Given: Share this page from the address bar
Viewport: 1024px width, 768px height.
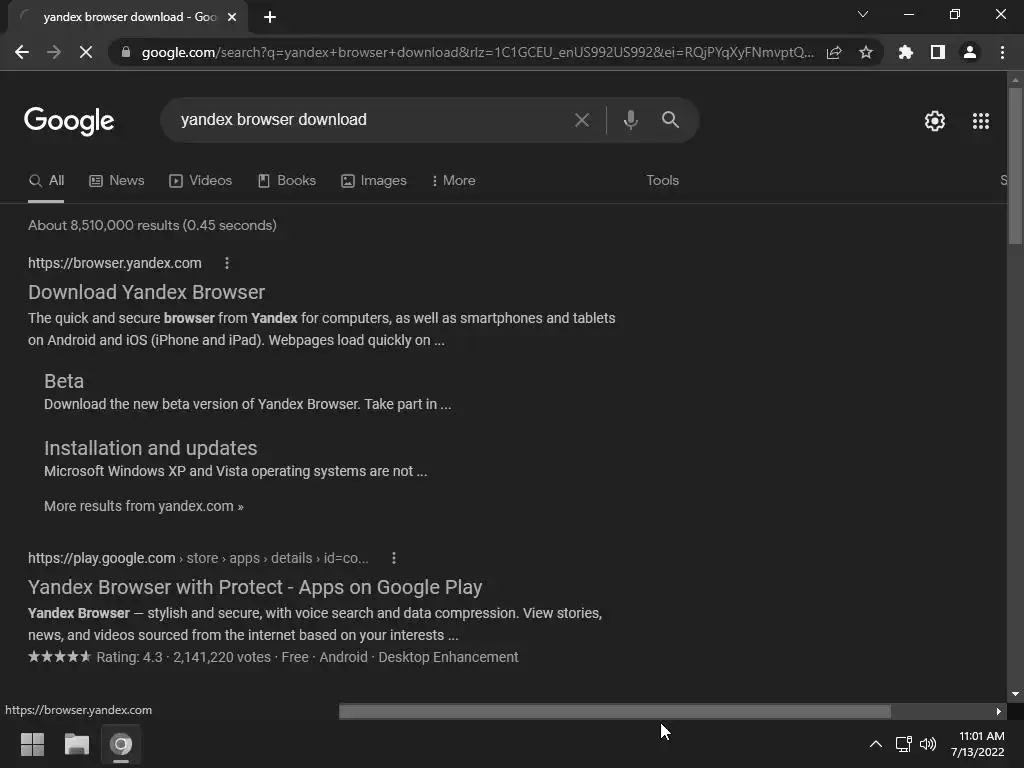Looking at the screenshot, I should tap(834, 52).
